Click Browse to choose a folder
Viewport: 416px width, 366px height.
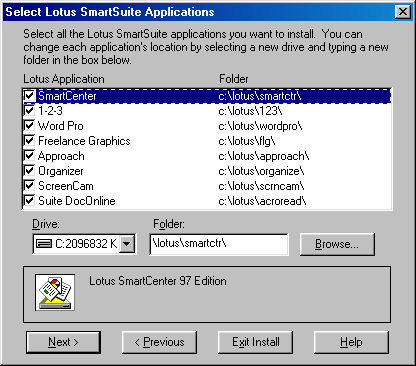(337, 244)
